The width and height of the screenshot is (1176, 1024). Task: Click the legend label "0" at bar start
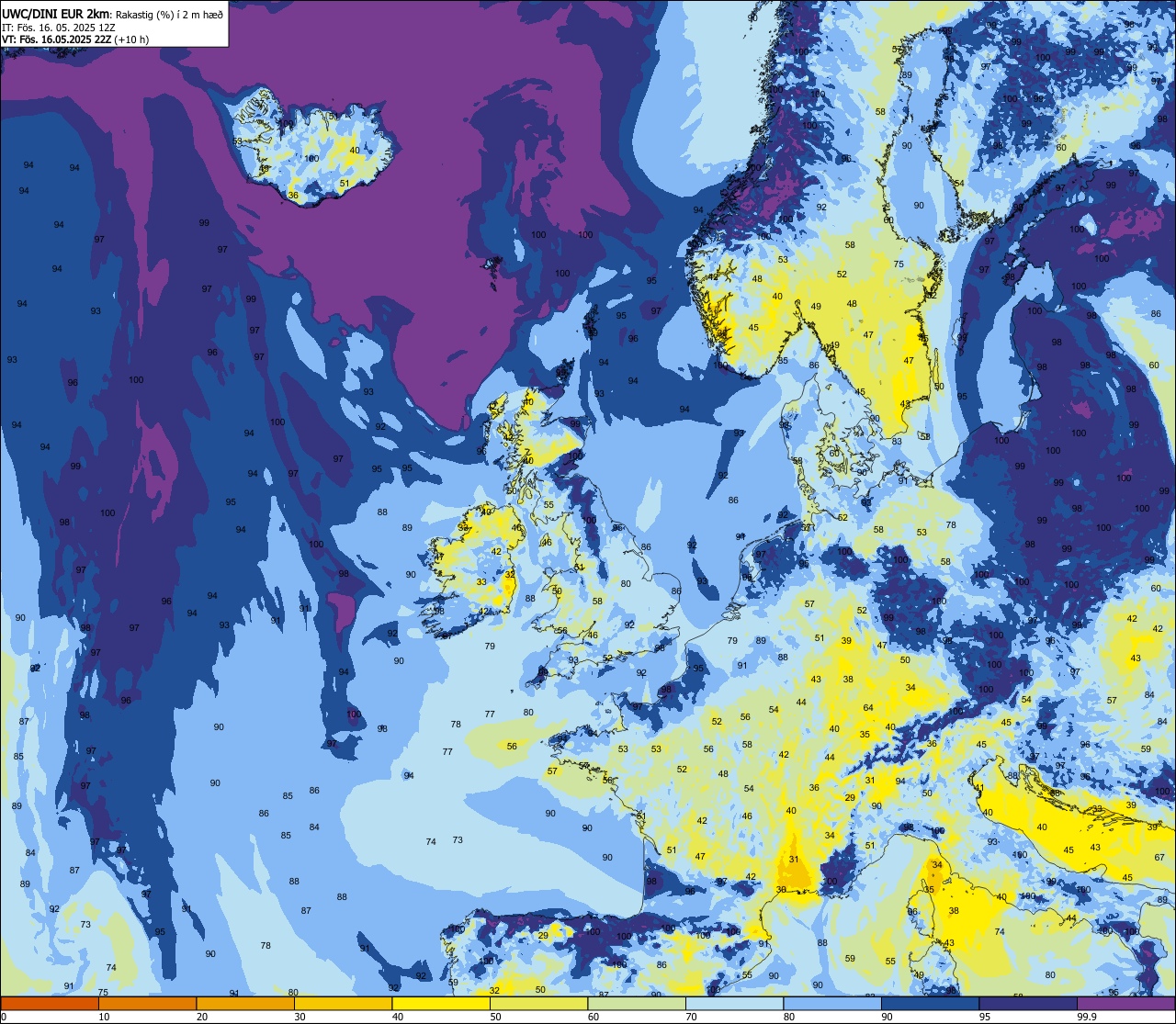click(x=5, y=1017)
